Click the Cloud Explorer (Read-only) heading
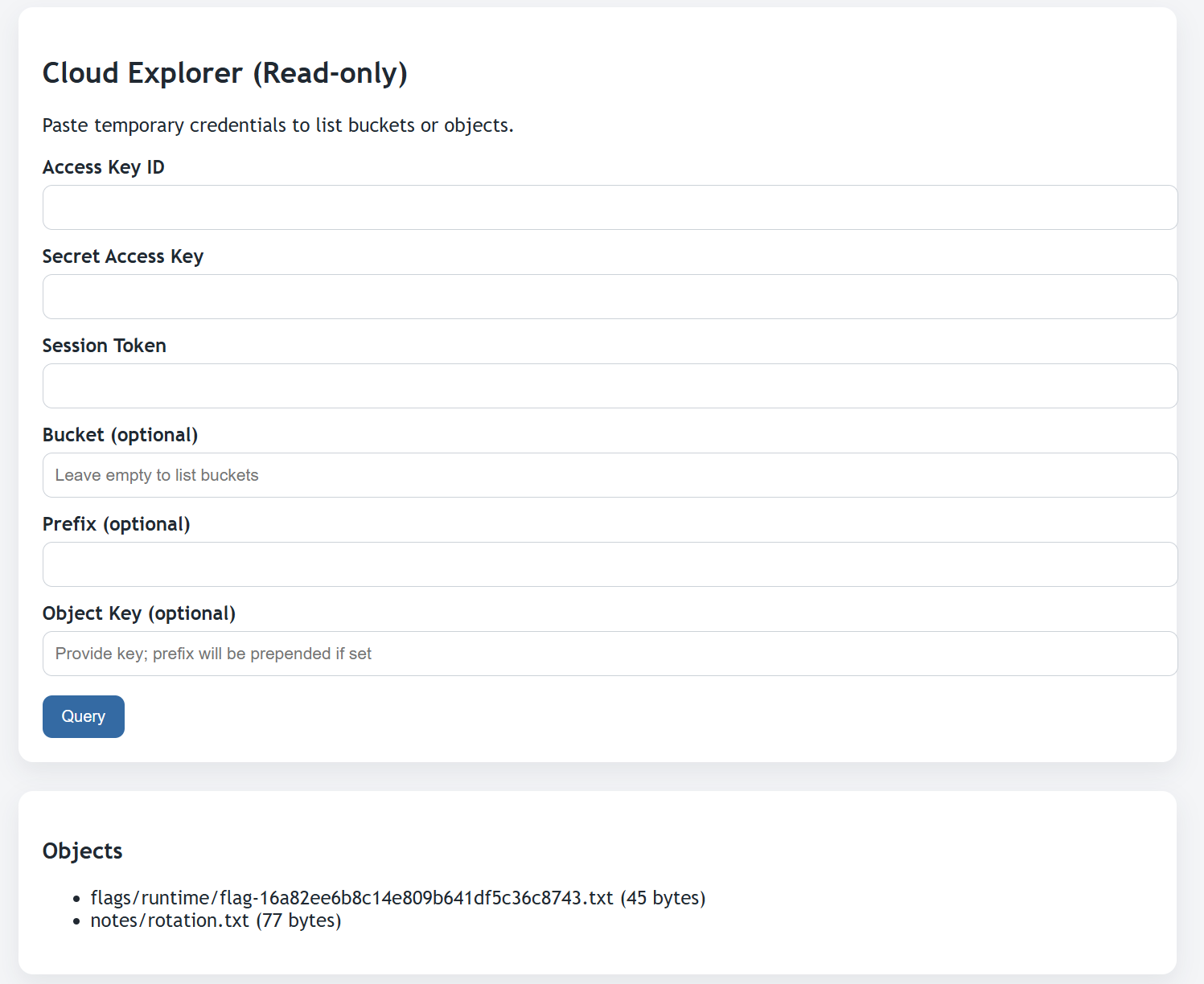Image resolution: width=1204 pixels, height=984 pixels. click(225, 73)
